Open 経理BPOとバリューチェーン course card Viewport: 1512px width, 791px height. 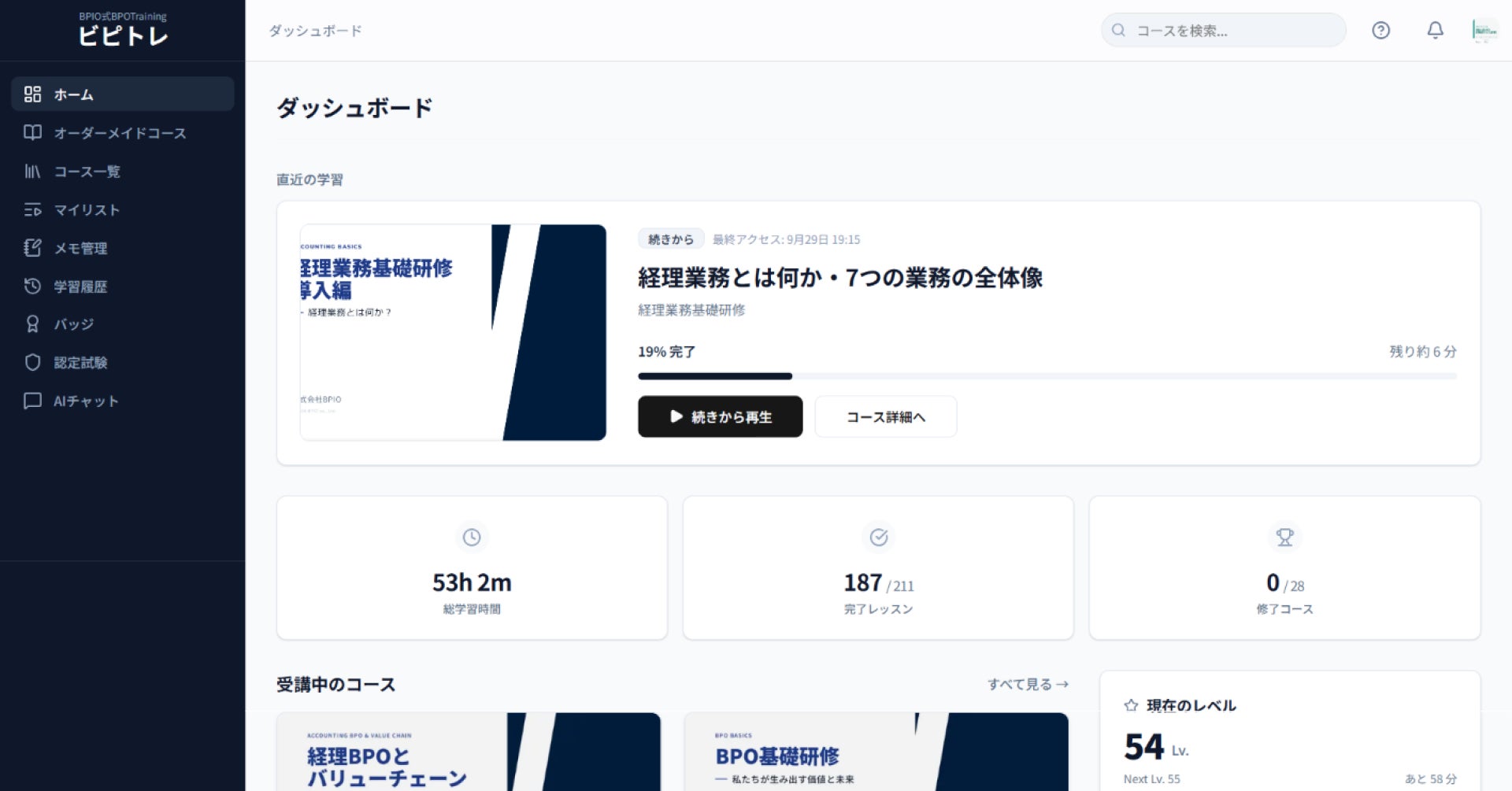[x=469, y=752]
